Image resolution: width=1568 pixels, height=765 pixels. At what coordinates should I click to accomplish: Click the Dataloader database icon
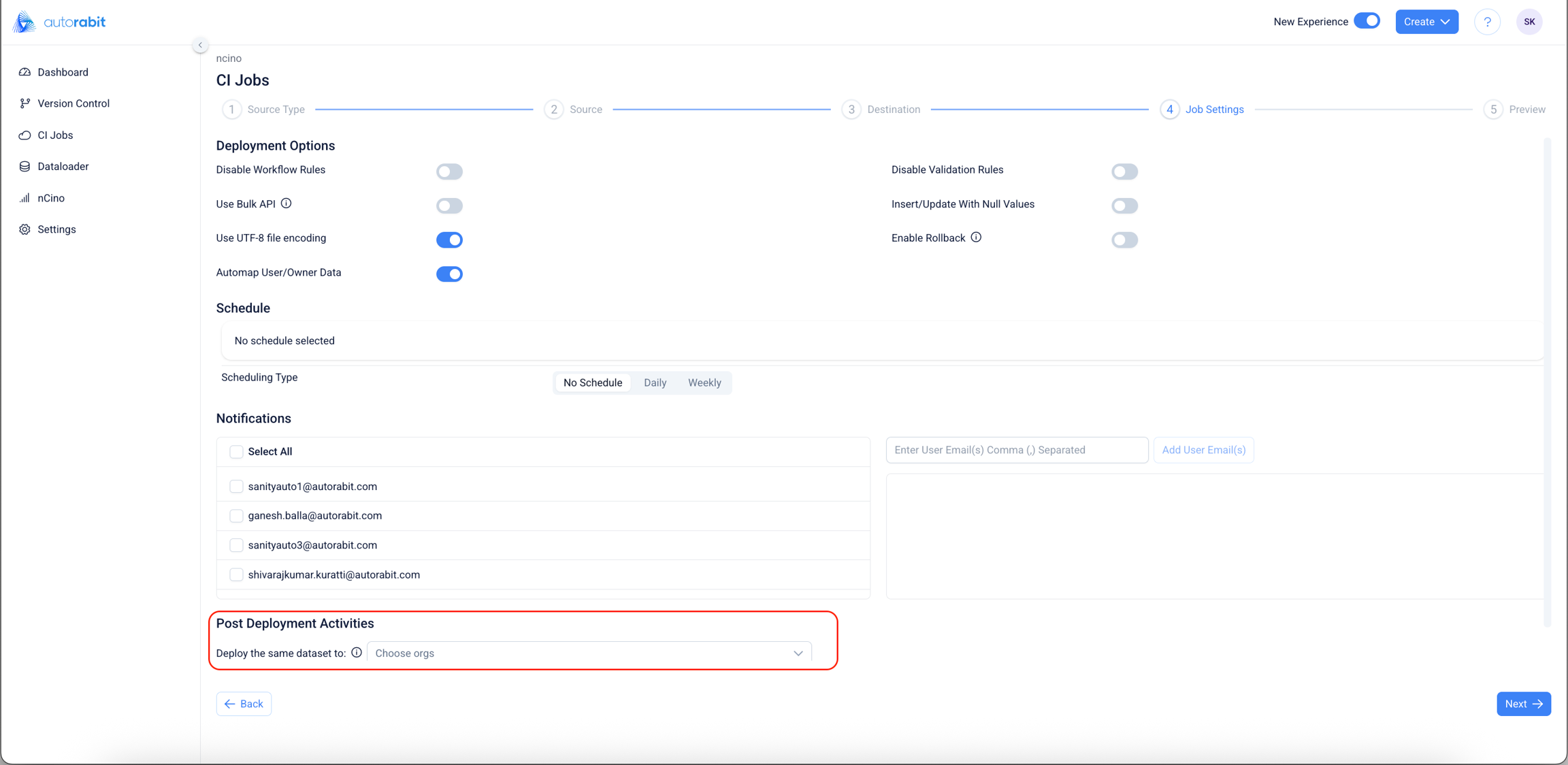pyautogui.click(x=25, y=167)
